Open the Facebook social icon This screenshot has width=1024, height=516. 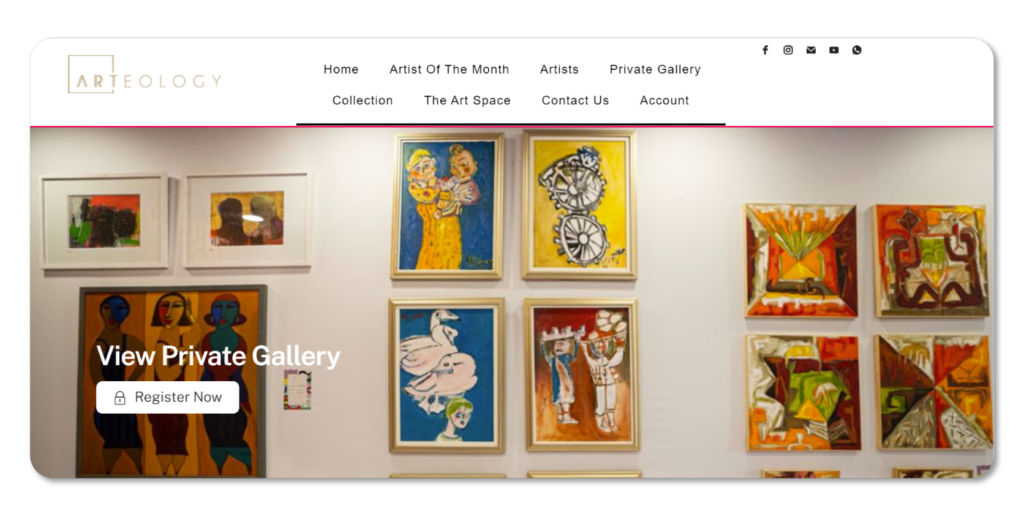[x=765, y=50]
